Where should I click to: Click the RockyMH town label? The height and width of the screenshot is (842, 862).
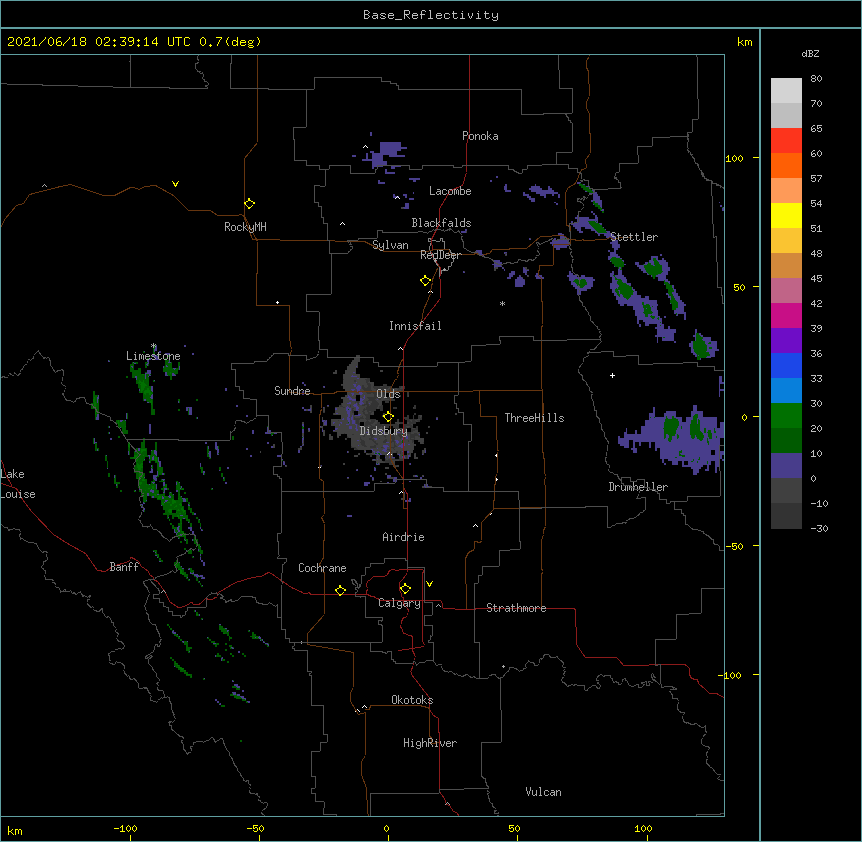click(245, 227)
